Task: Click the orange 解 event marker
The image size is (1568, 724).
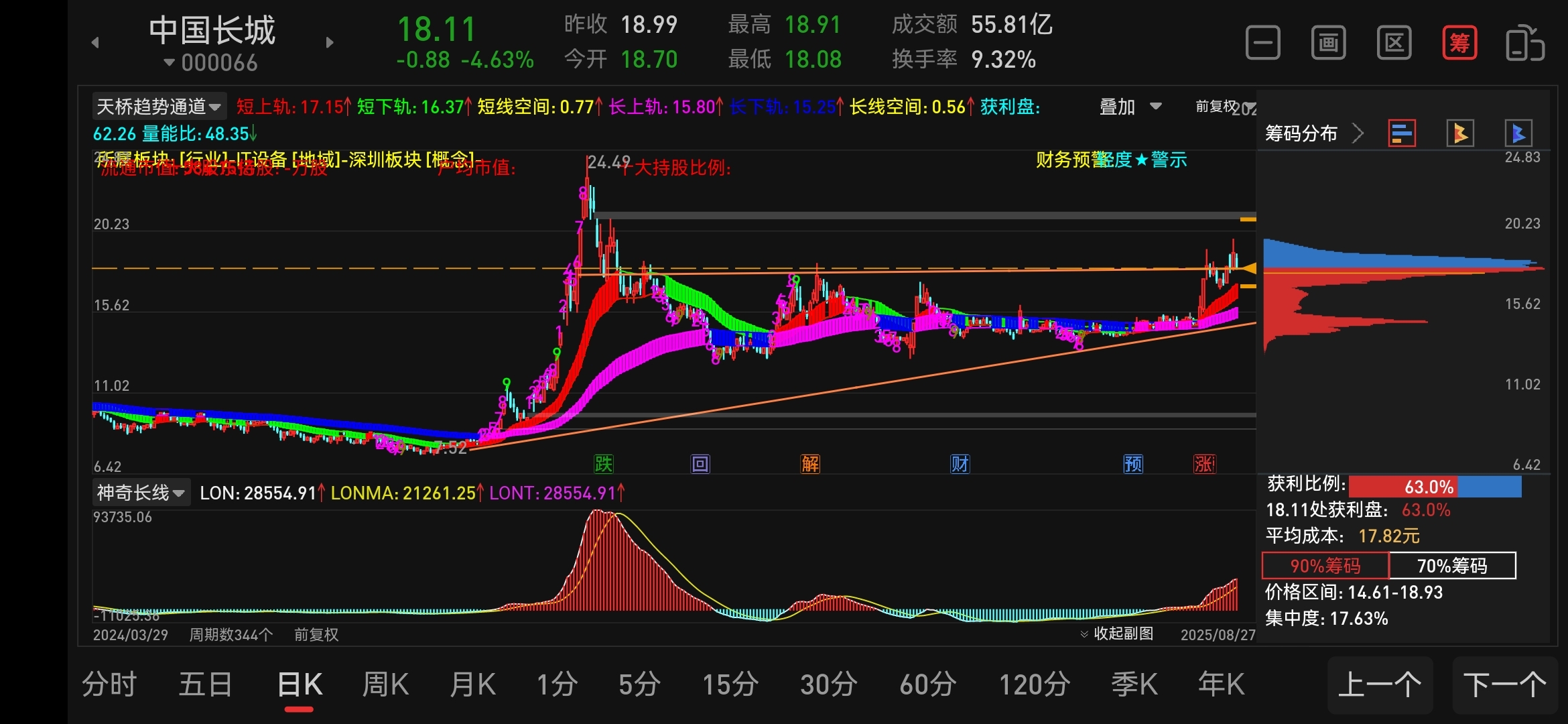Action: coord(810,463)
